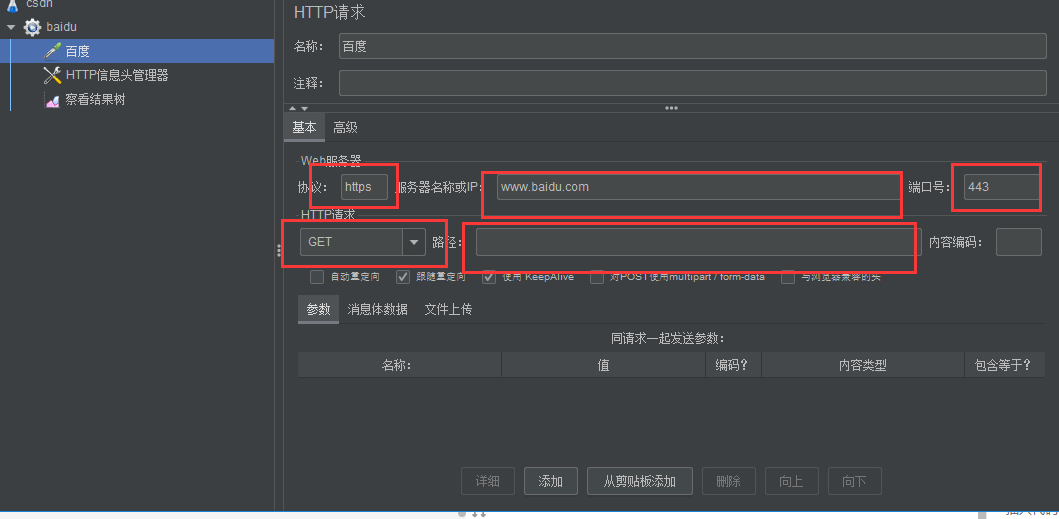Select the 百度 HTTP sampler pipette icon

pos(52,51)
